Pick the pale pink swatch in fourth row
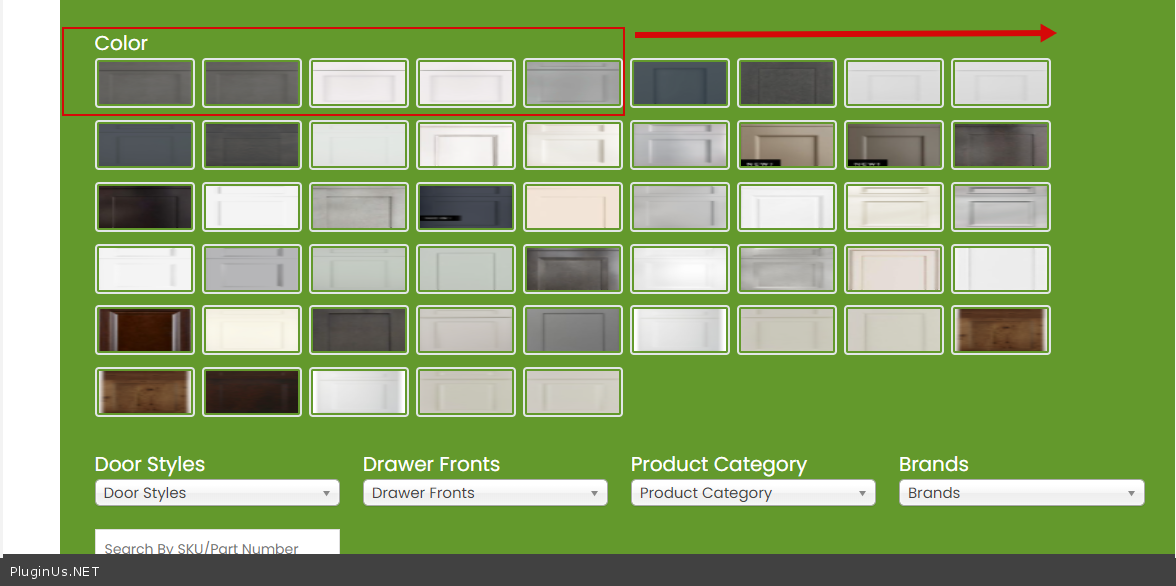This screenshot has height=586, width=1176. coord(894,269)
